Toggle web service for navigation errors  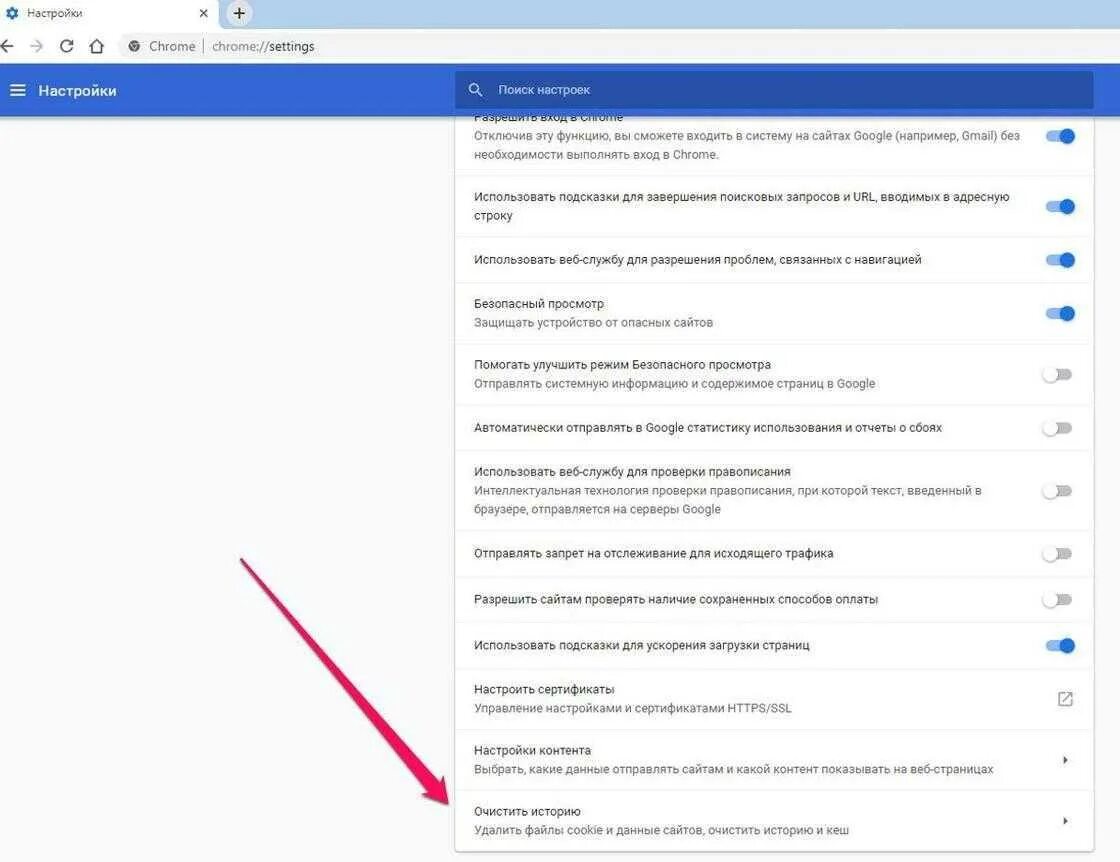(1060, 260)
